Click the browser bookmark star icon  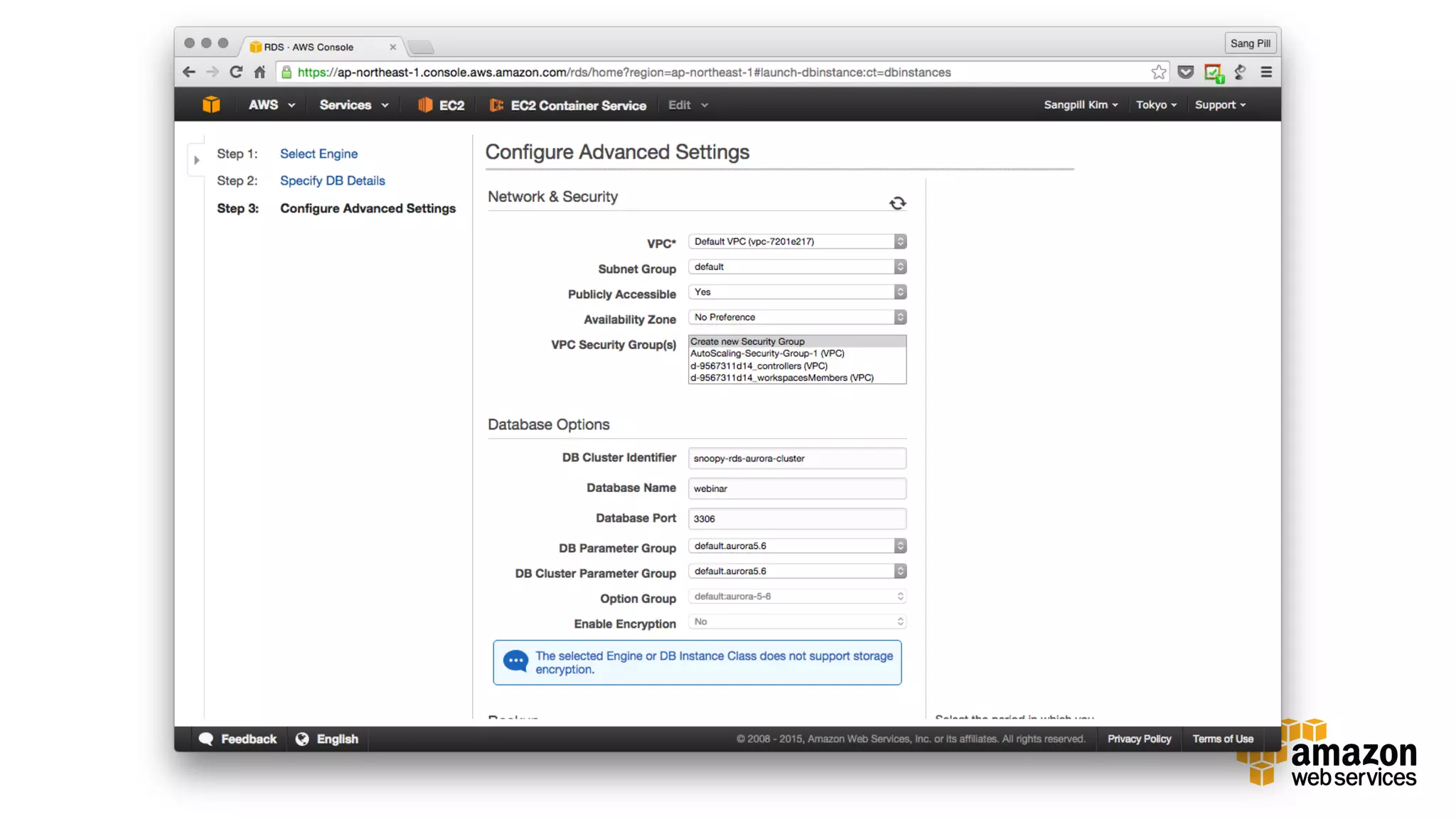click(x=1158, y=72)
